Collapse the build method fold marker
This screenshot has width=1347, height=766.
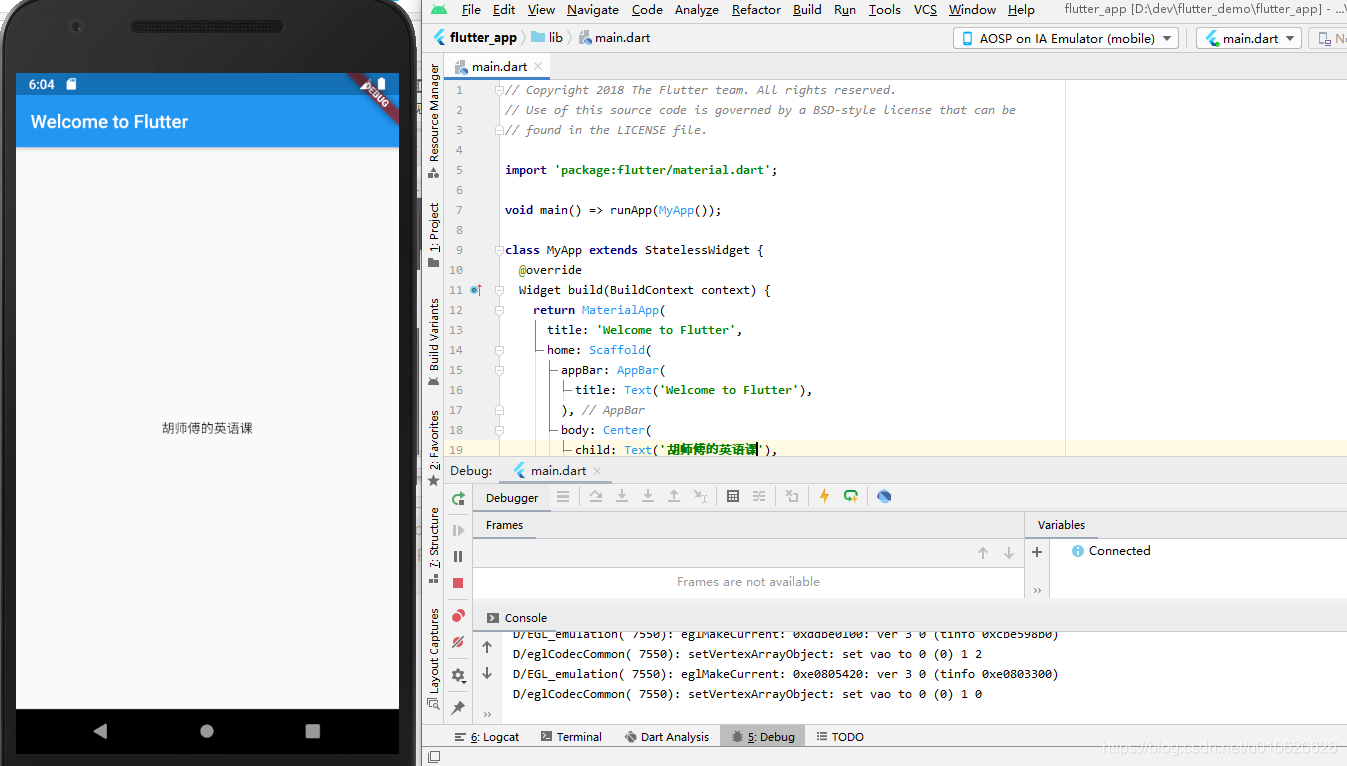tap(498, 290)
